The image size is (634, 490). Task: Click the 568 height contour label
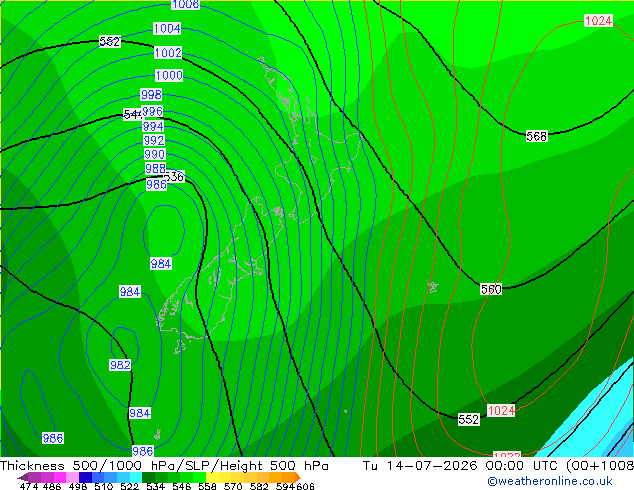coord(537,136)
